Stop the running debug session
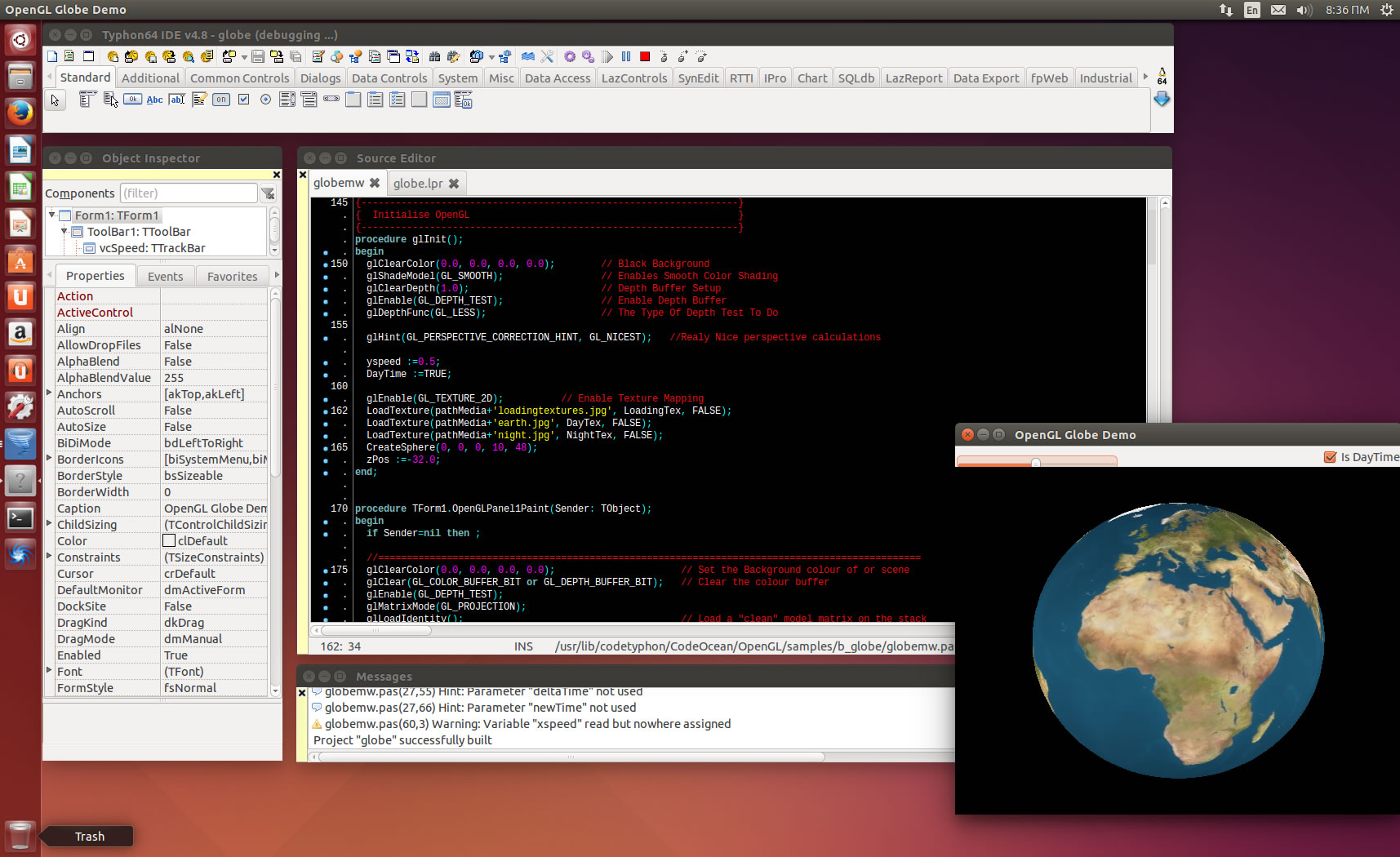Screen dimensions: 1400x857 pyautogui.click(x=645, y=56)
